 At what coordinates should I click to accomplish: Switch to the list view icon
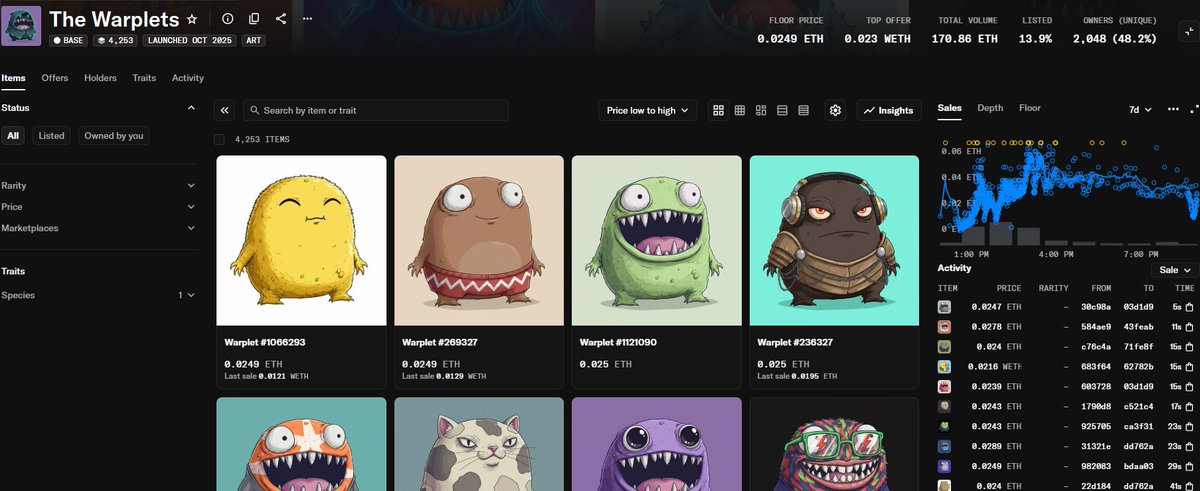(x=782, y=110)
